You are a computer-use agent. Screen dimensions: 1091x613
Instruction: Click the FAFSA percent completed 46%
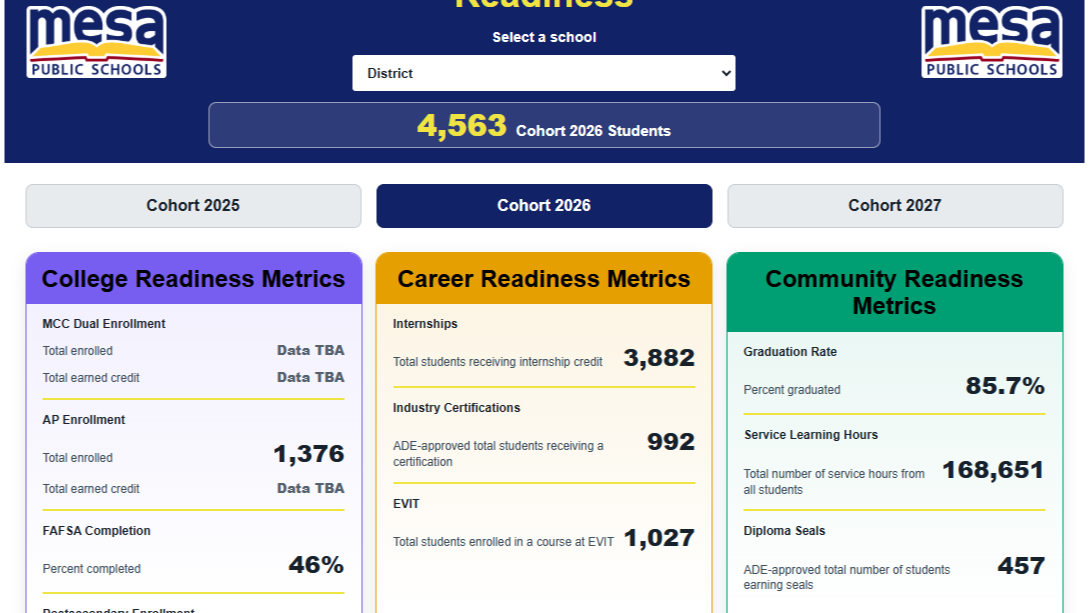pyautogui.click(x=317, y=564)
